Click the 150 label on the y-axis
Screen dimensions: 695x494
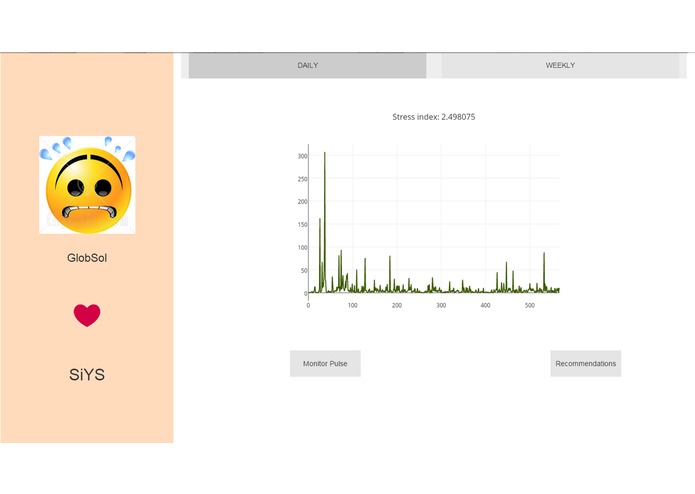tap(302, 225)
